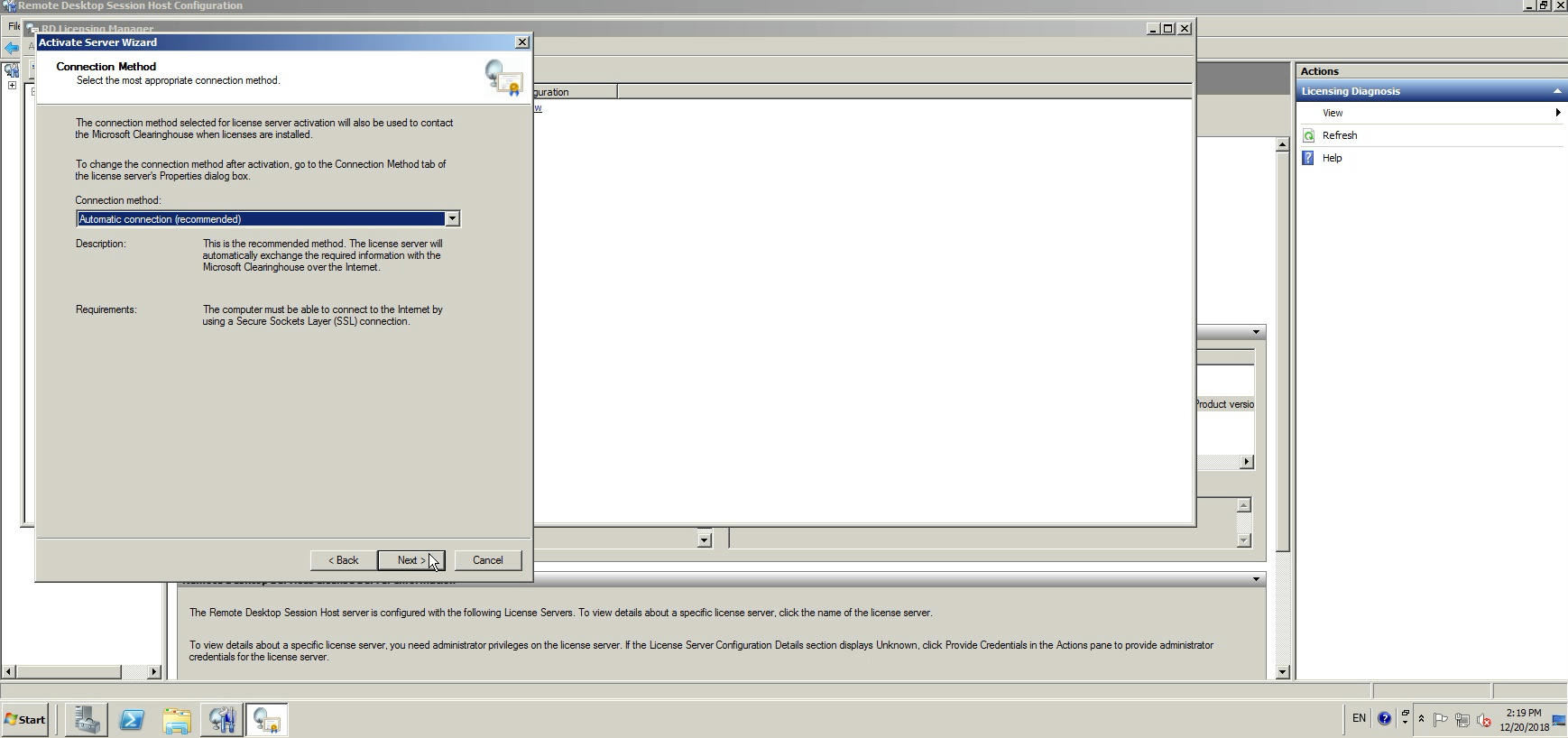Switch to RD Licensing Manager taskbar icon

click(267, 720)
